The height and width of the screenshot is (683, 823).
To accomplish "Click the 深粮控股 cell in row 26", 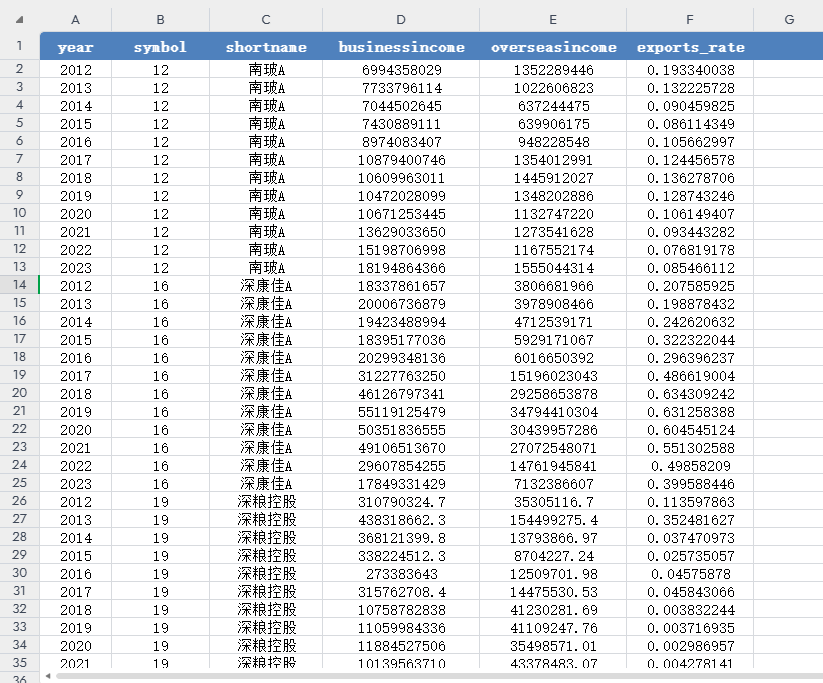I will 266,502.
